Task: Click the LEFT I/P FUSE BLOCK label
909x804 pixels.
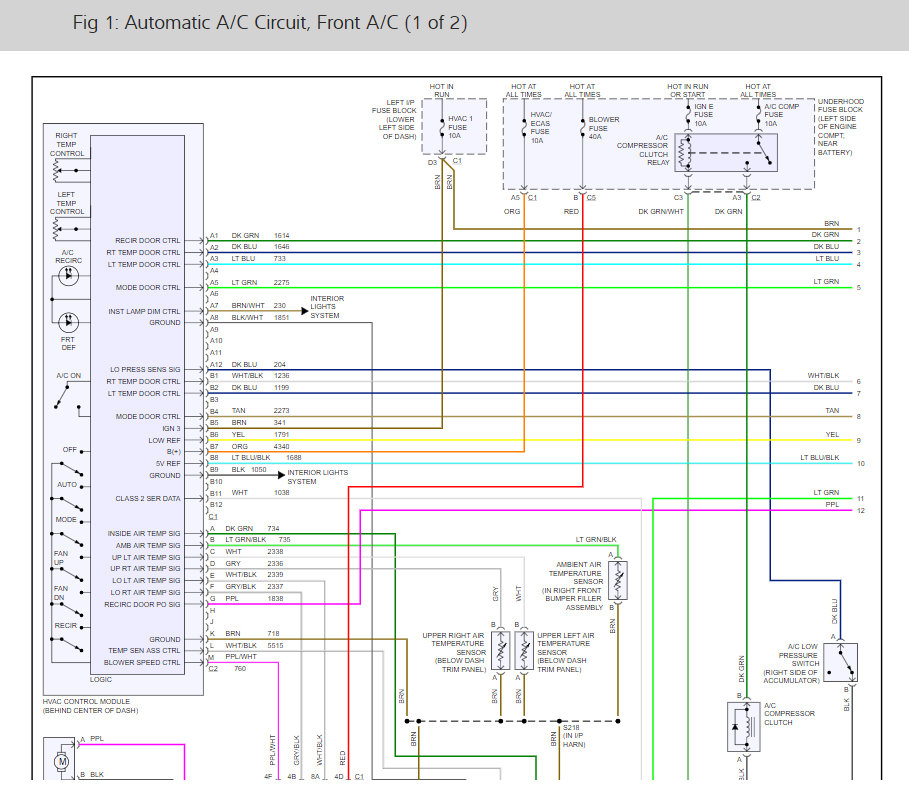Action: click(x=395, y=107)
